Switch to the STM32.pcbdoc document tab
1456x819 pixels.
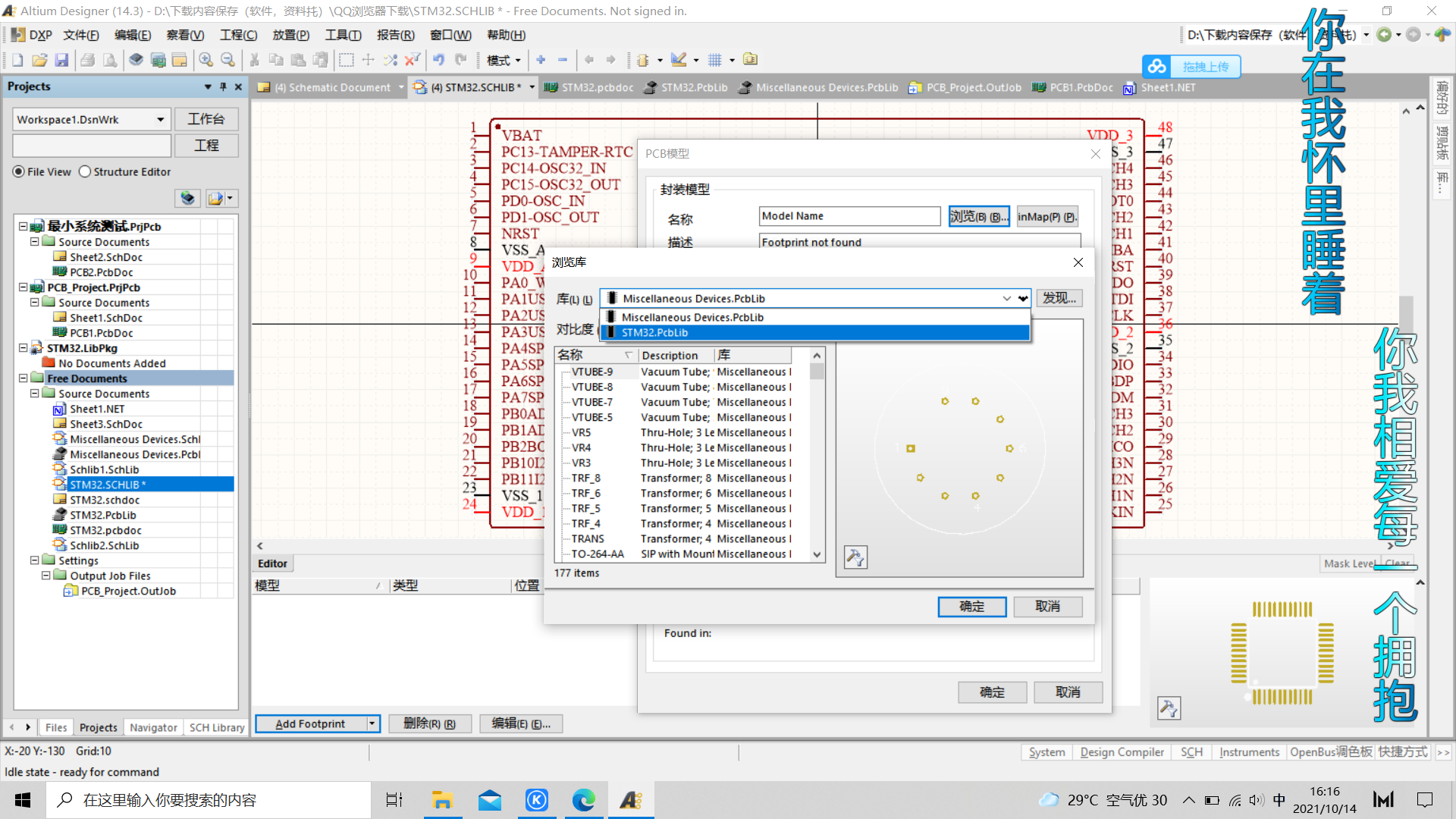tap(597, 88)
